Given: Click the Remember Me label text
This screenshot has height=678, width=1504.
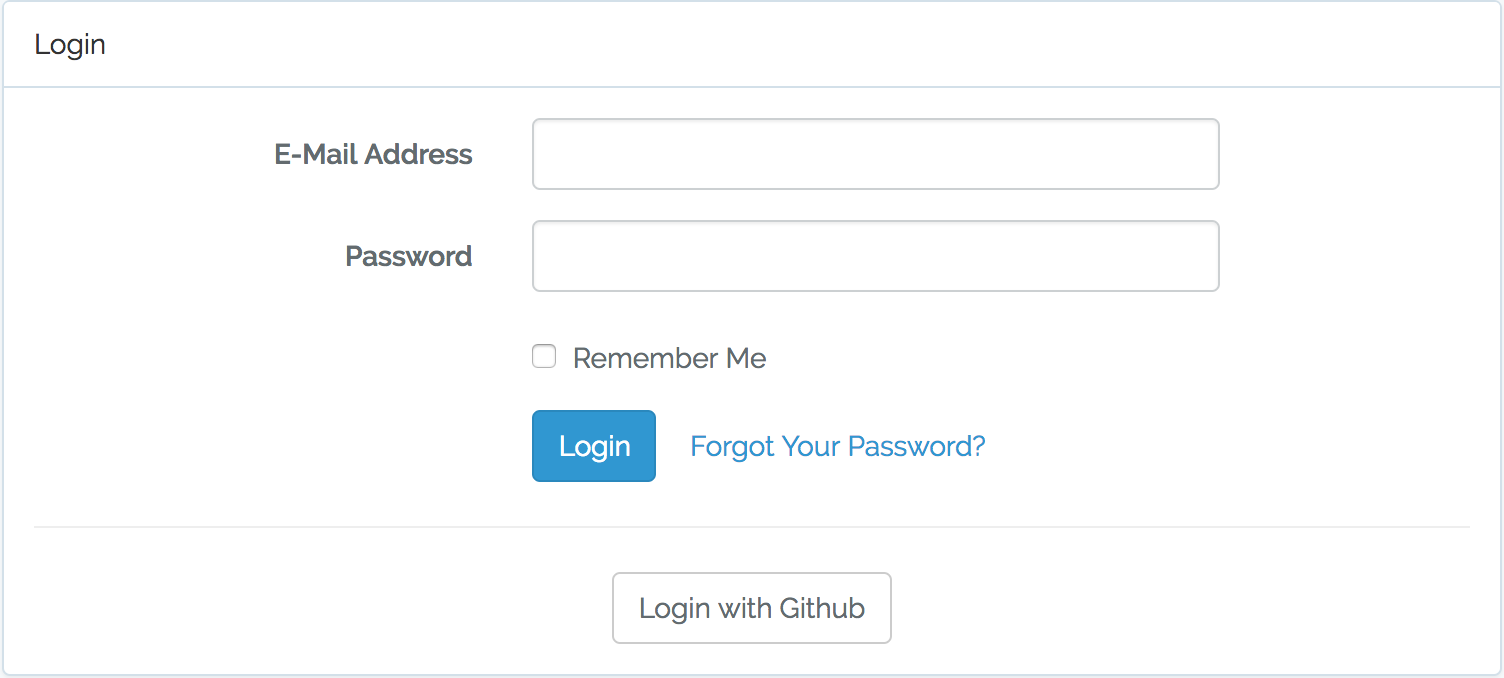Looking at the screenshot, I should [669, 358].
